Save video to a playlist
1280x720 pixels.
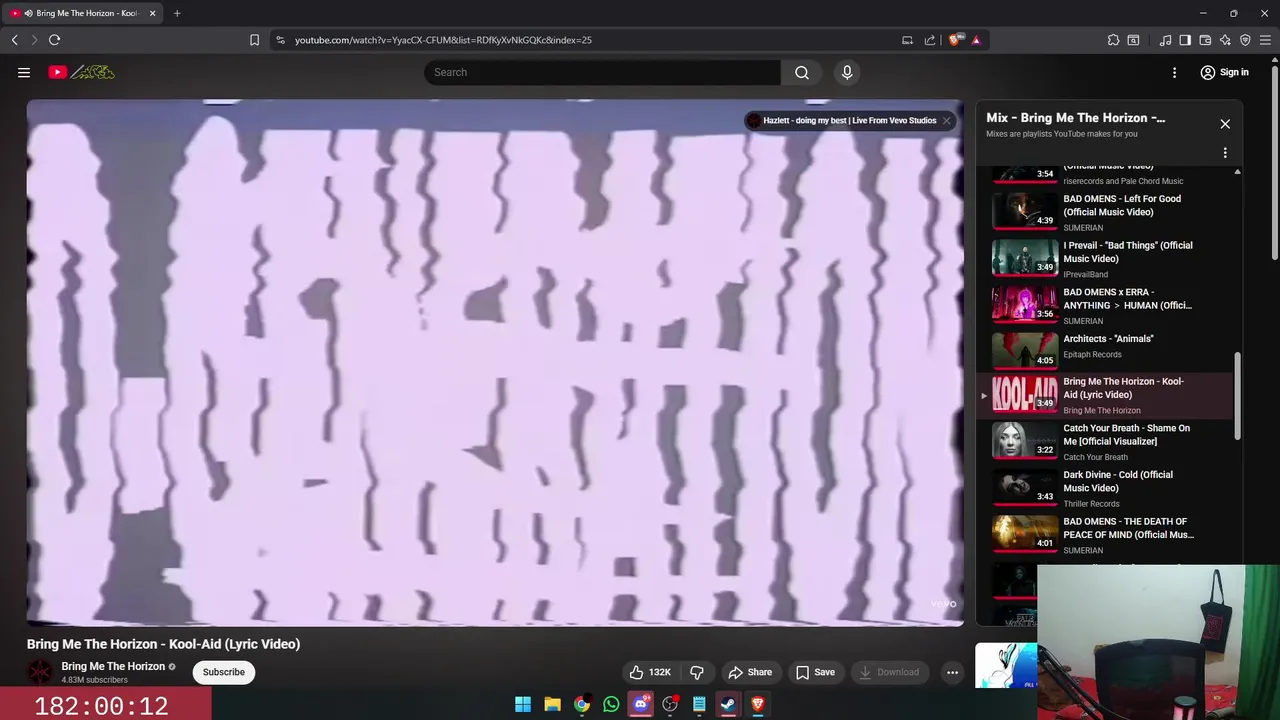pyautogui.click(x=816, y=672)
